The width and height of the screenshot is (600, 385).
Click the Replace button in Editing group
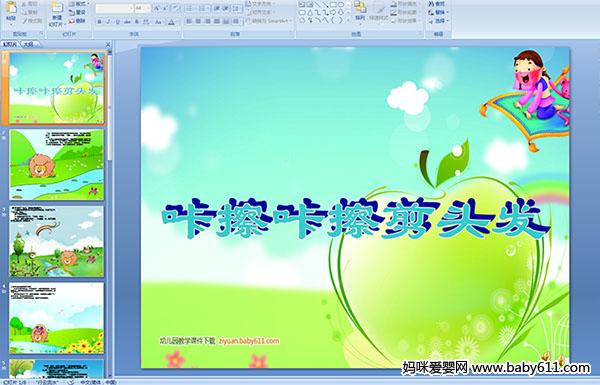438,12
